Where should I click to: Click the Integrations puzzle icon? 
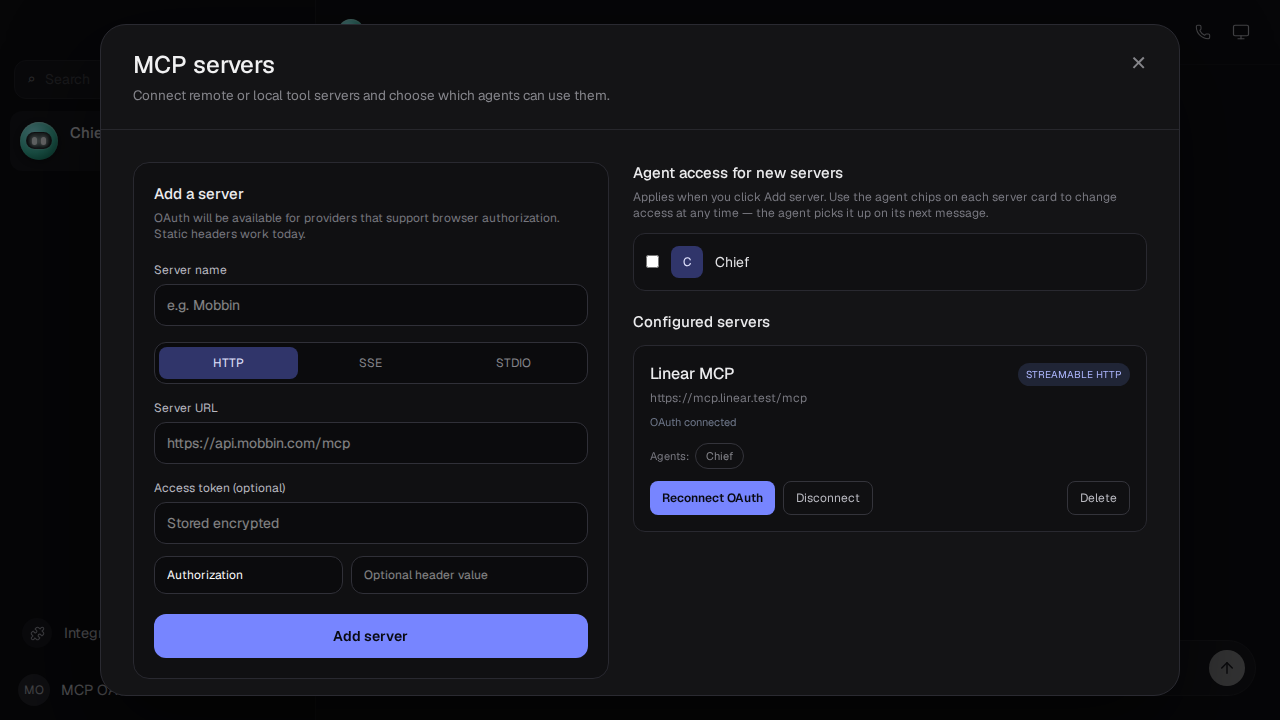click(x=37, y=633)
